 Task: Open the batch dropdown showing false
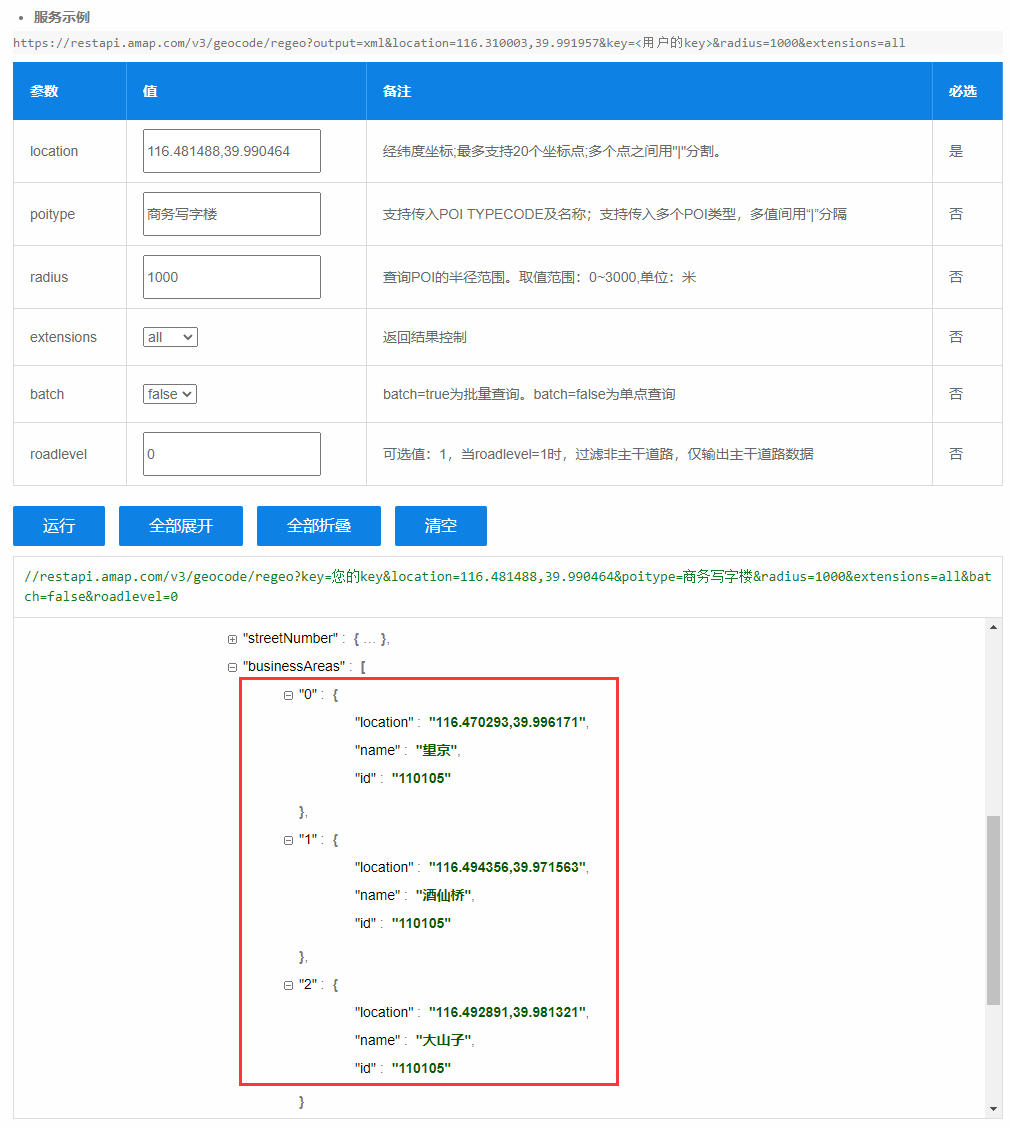click(x=169, y=394)
